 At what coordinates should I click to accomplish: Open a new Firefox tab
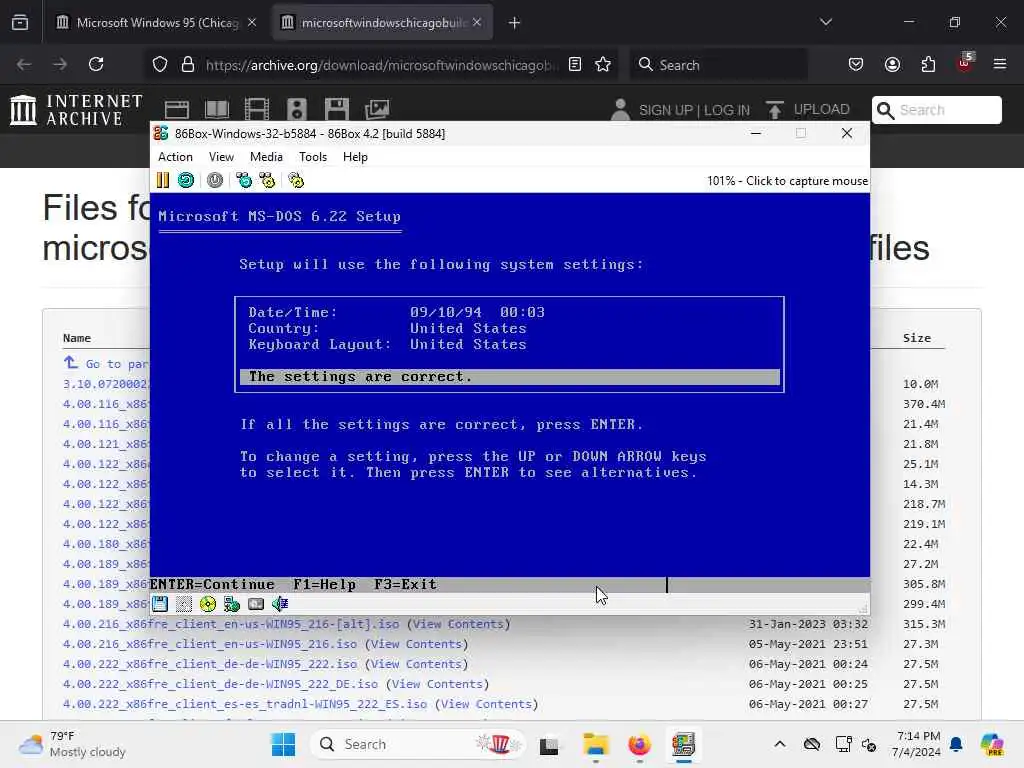[515, 23]
